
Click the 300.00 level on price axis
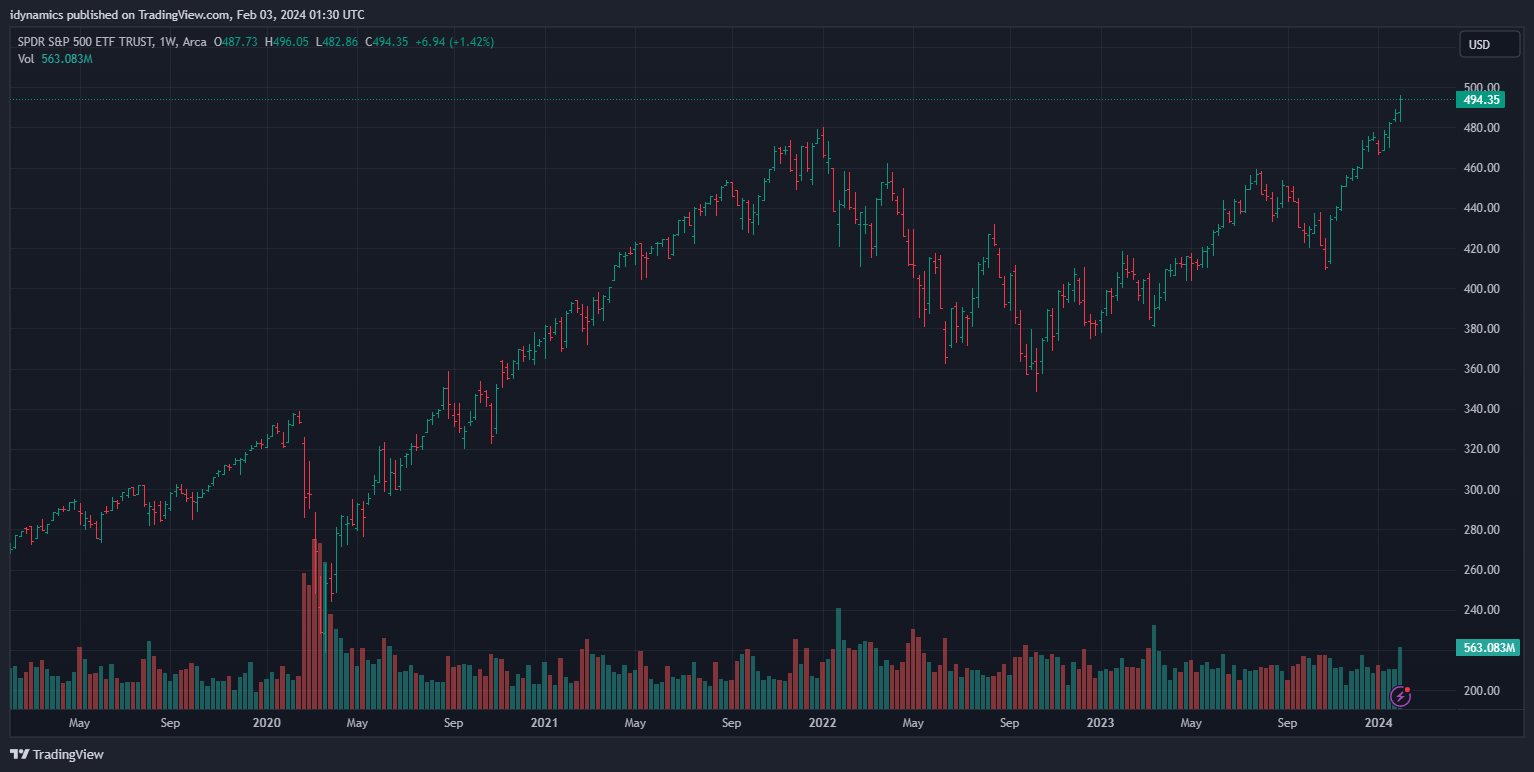[1480, 490]
